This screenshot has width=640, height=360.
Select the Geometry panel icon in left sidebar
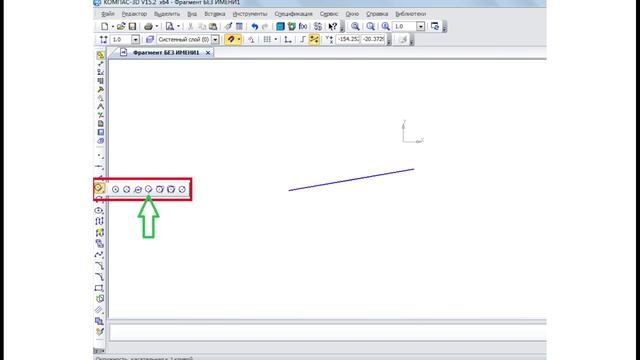pos(100,55)
